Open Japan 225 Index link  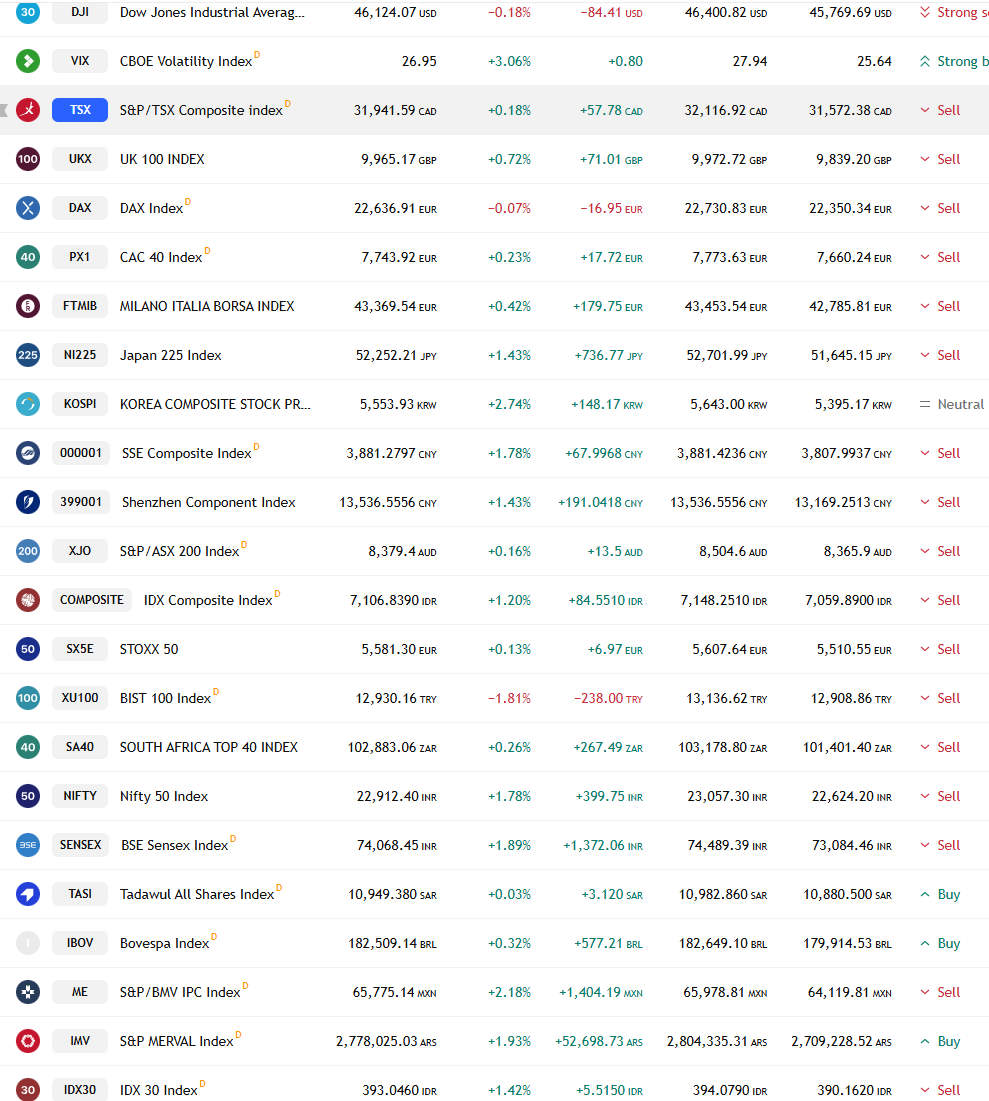click(171, 355)
